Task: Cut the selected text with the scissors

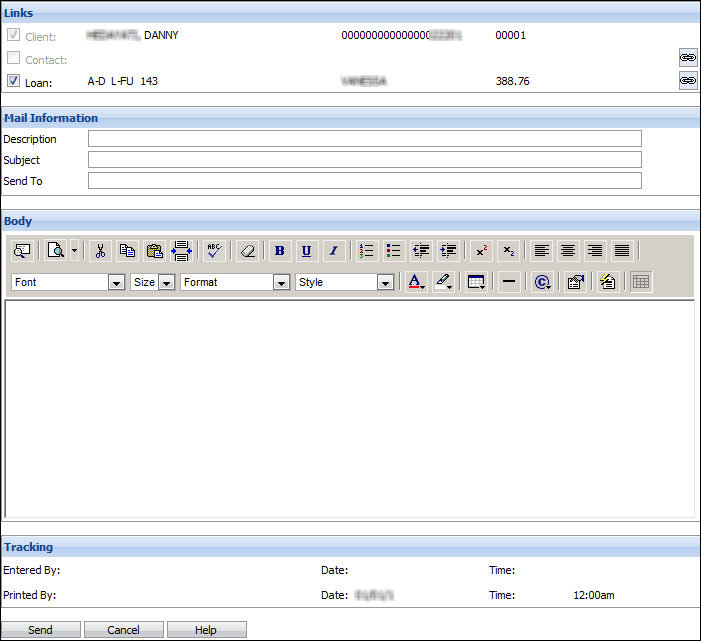Action: coord(101,251)
